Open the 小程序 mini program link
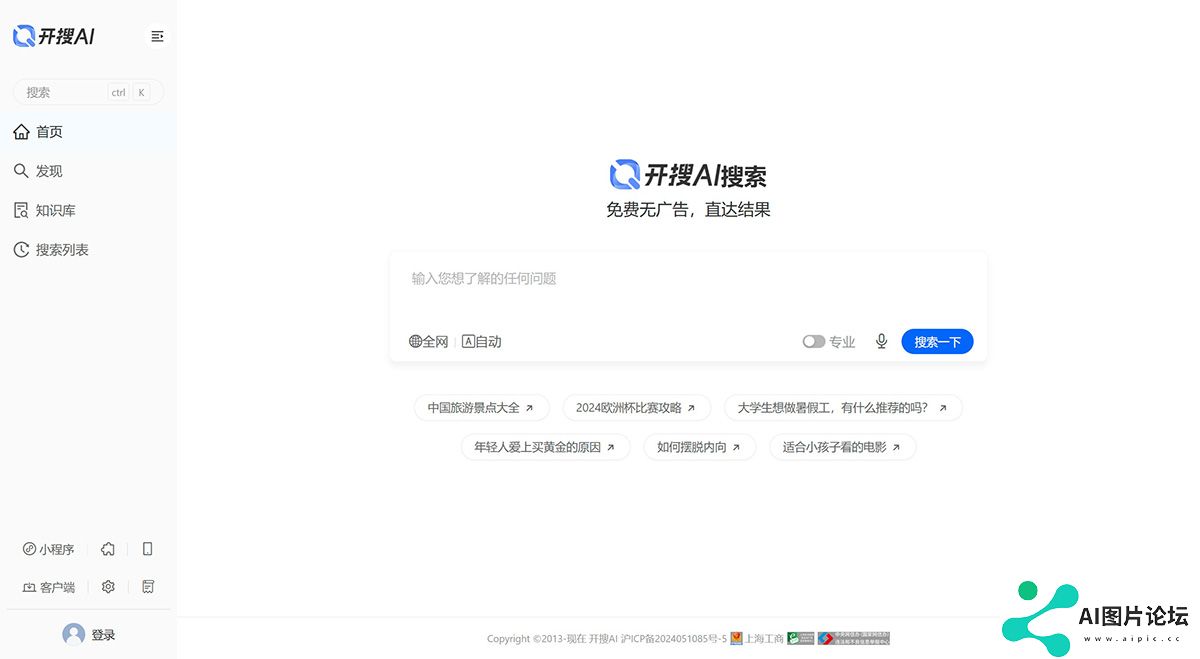The height and width of the screenshot is (659, 1200). click(x=49, y=549)
